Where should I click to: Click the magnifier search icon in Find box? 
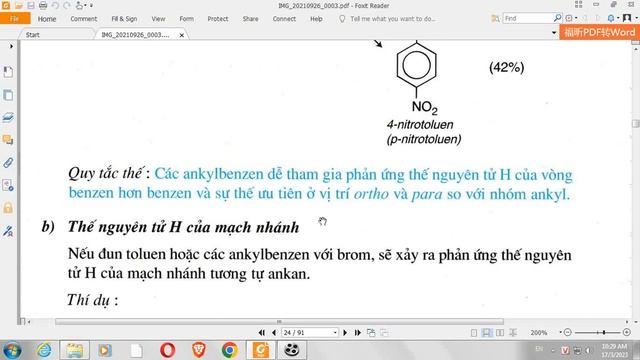557,18
